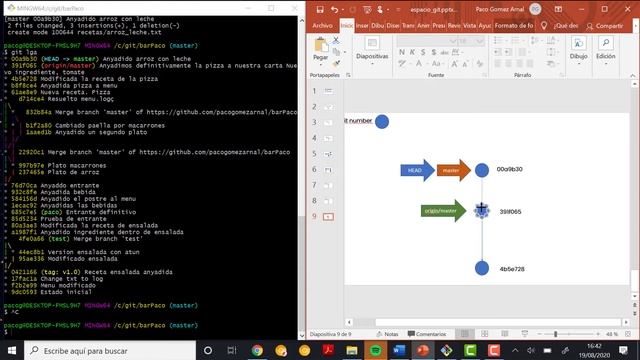This screenshot has height=360, width=640.
Task: Click the orange master arrow shape
Action: 453,170
